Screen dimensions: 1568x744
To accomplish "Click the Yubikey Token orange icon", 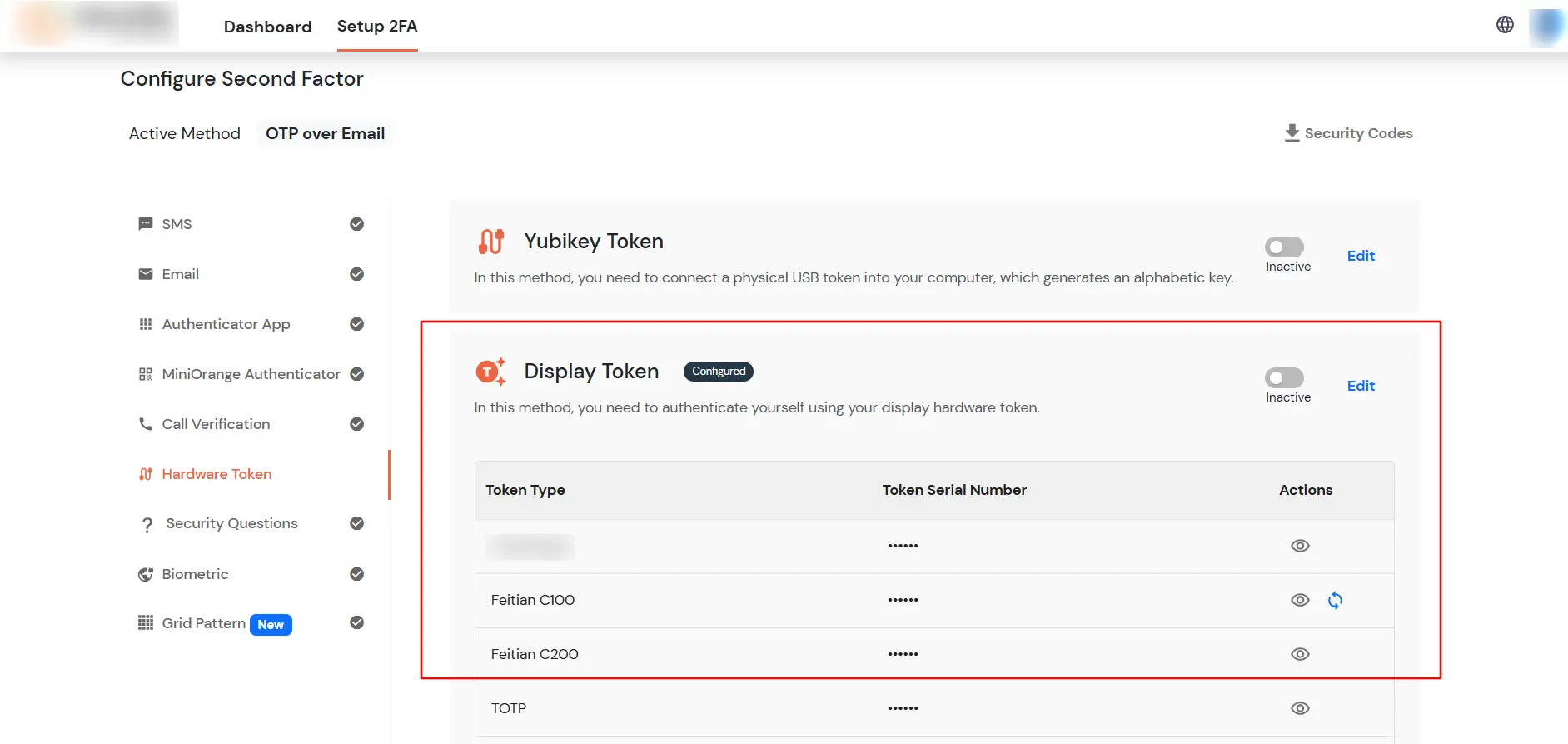I will click(x=491, y=242).
